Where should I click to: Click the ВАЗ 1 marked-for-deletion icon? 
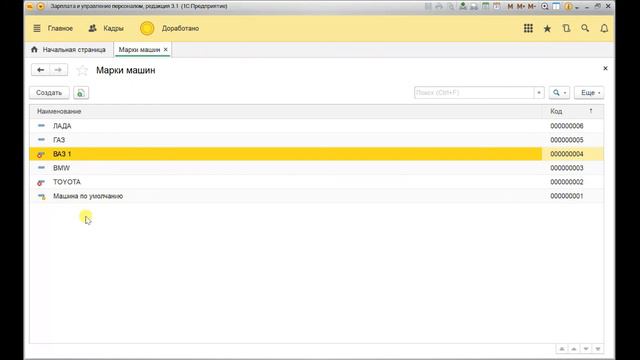[41, 154]
